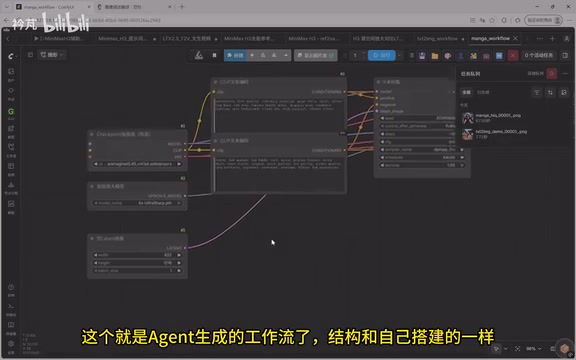Click the green G icon in left sidebar
This screenshot has width=576, height=360.
(11, 111)
